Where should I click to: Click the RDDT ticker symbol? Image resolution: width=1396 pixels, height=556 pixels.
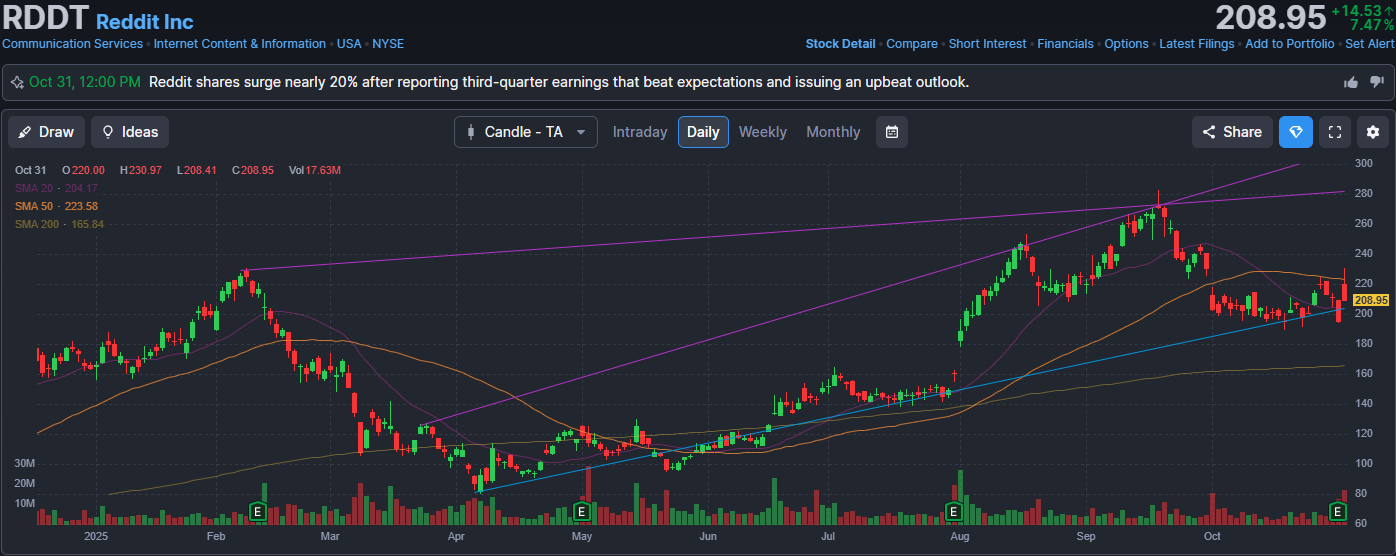46,17
